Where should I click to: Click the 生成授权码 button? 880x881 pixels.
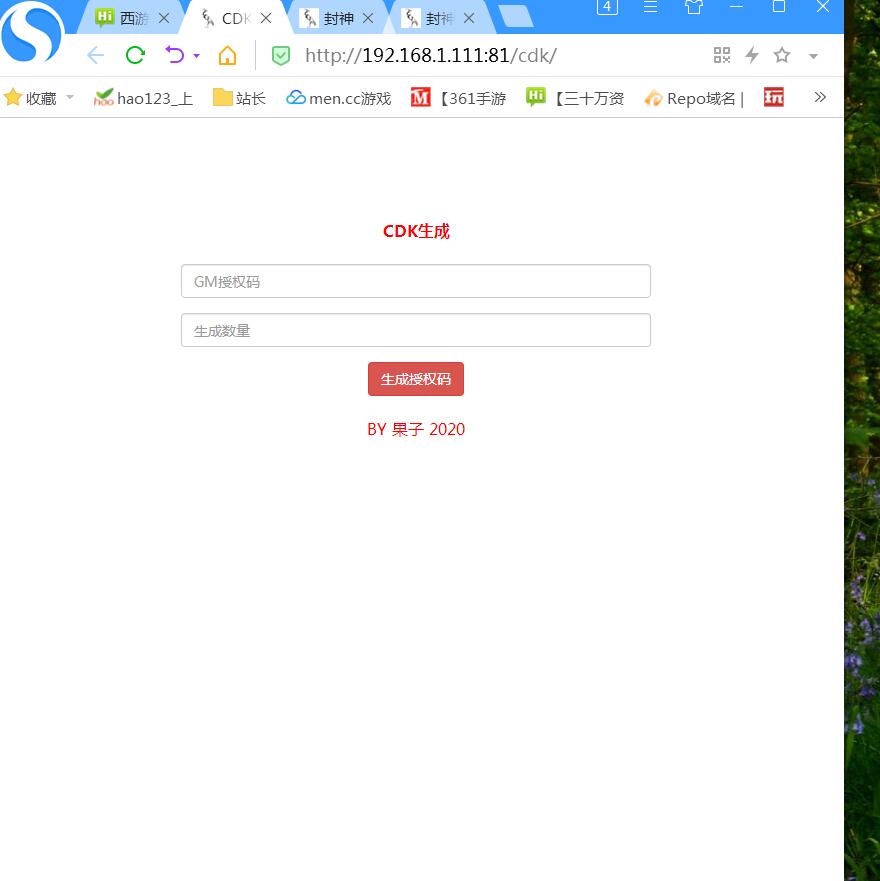coord(416,379)
